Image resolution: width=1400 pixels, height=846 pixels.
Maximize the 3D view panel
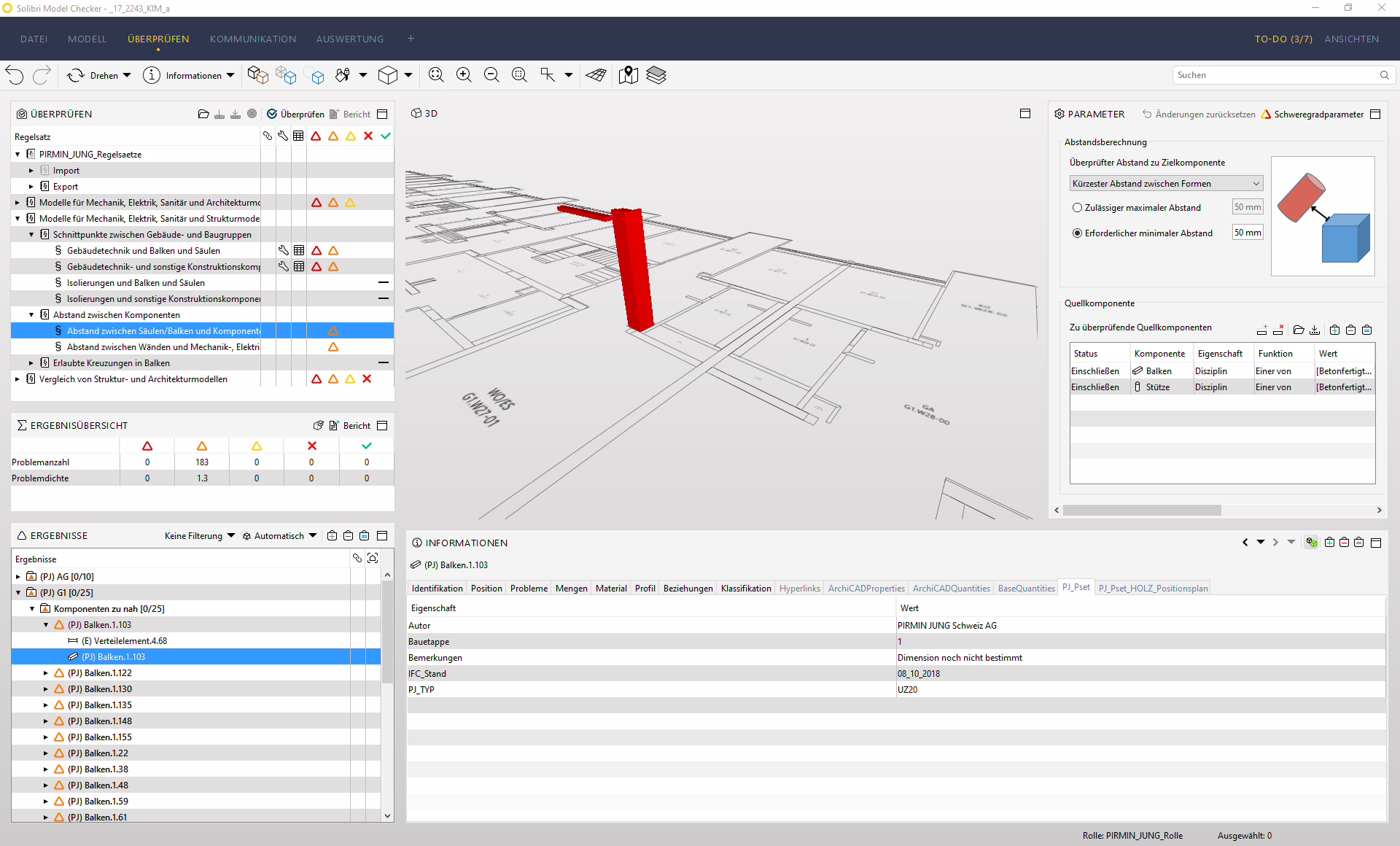[1025, 114]
